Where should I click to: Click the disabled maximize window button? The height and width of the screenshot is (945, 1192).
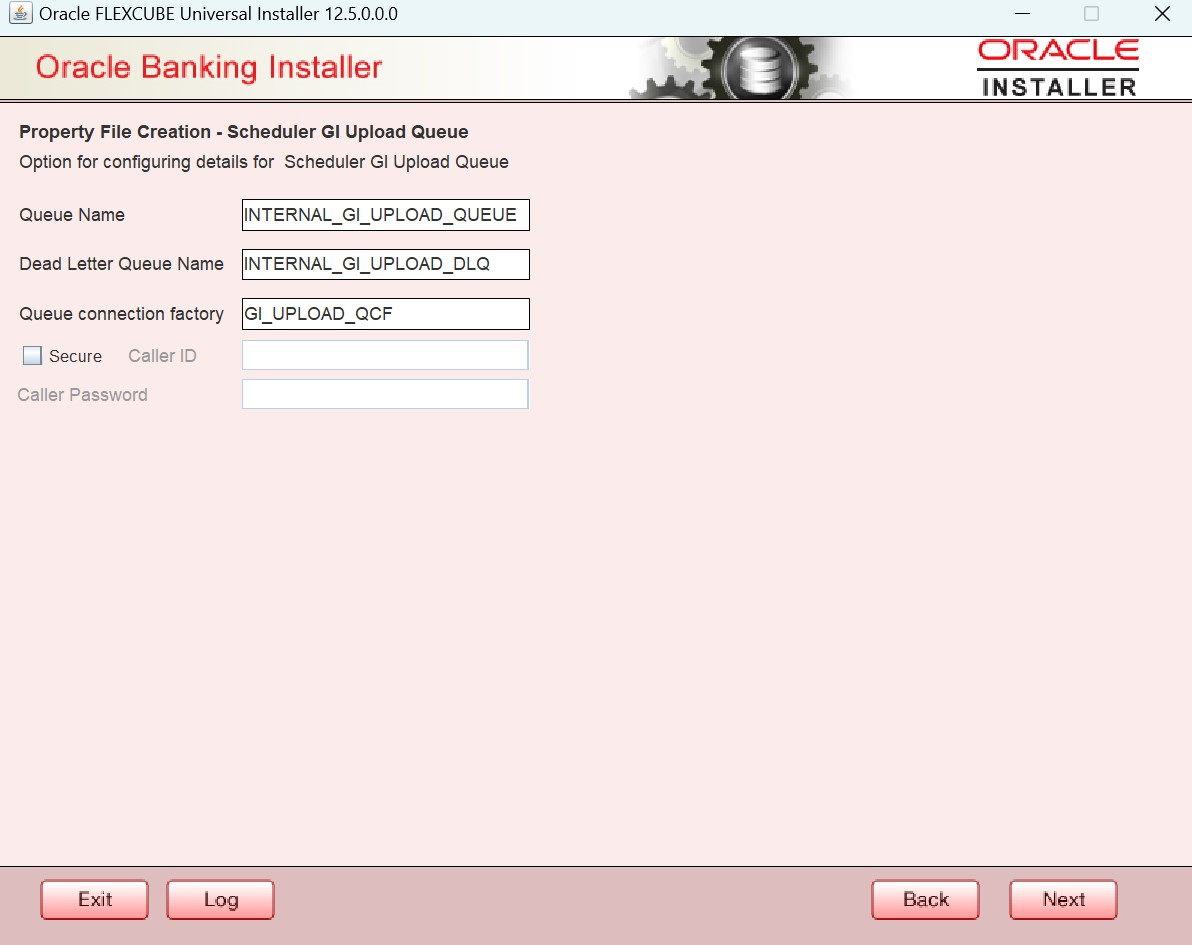coord(1092,14)
